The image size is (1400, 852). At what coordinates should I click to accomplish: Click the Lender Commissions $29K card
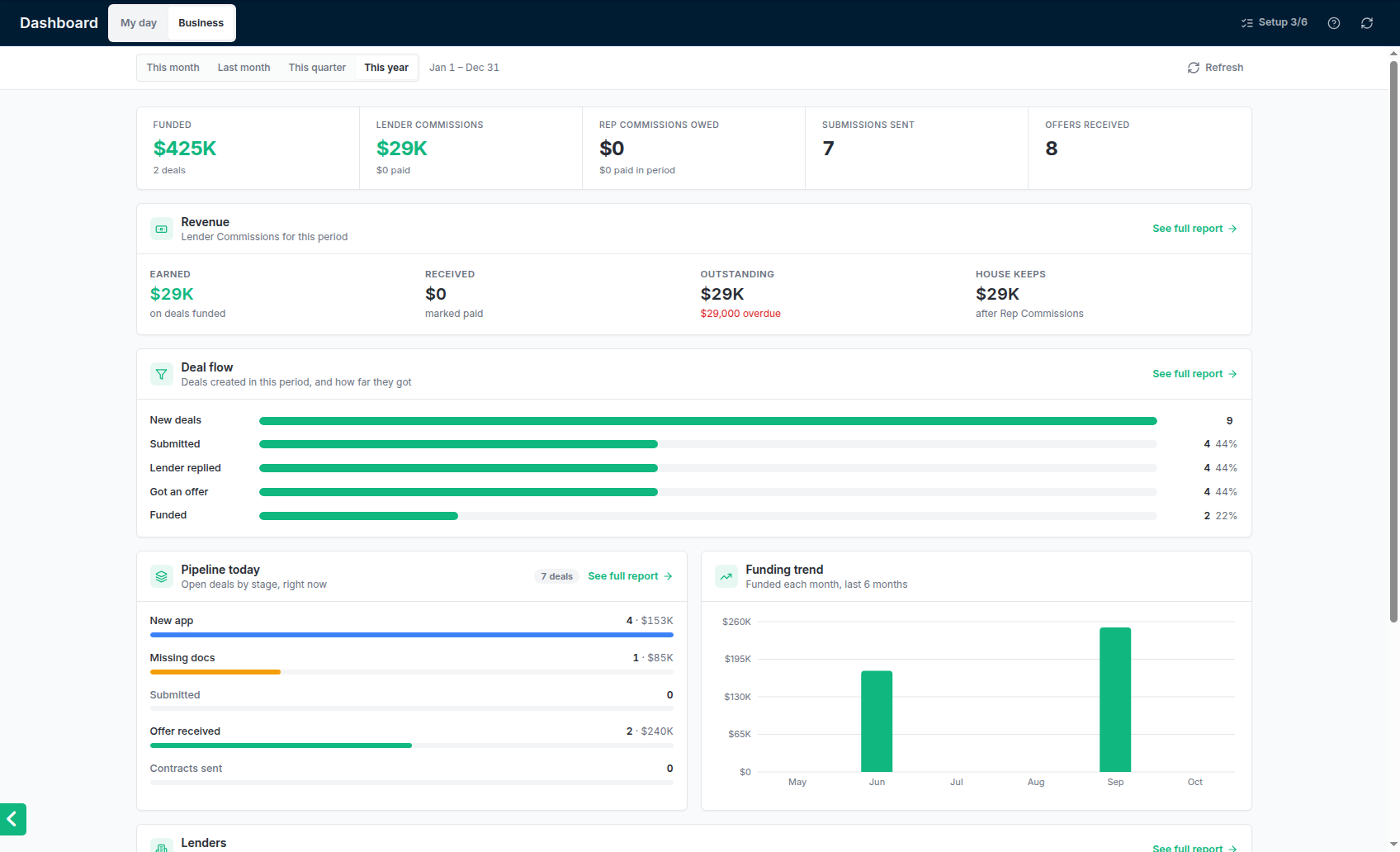(x=471, y=149)
